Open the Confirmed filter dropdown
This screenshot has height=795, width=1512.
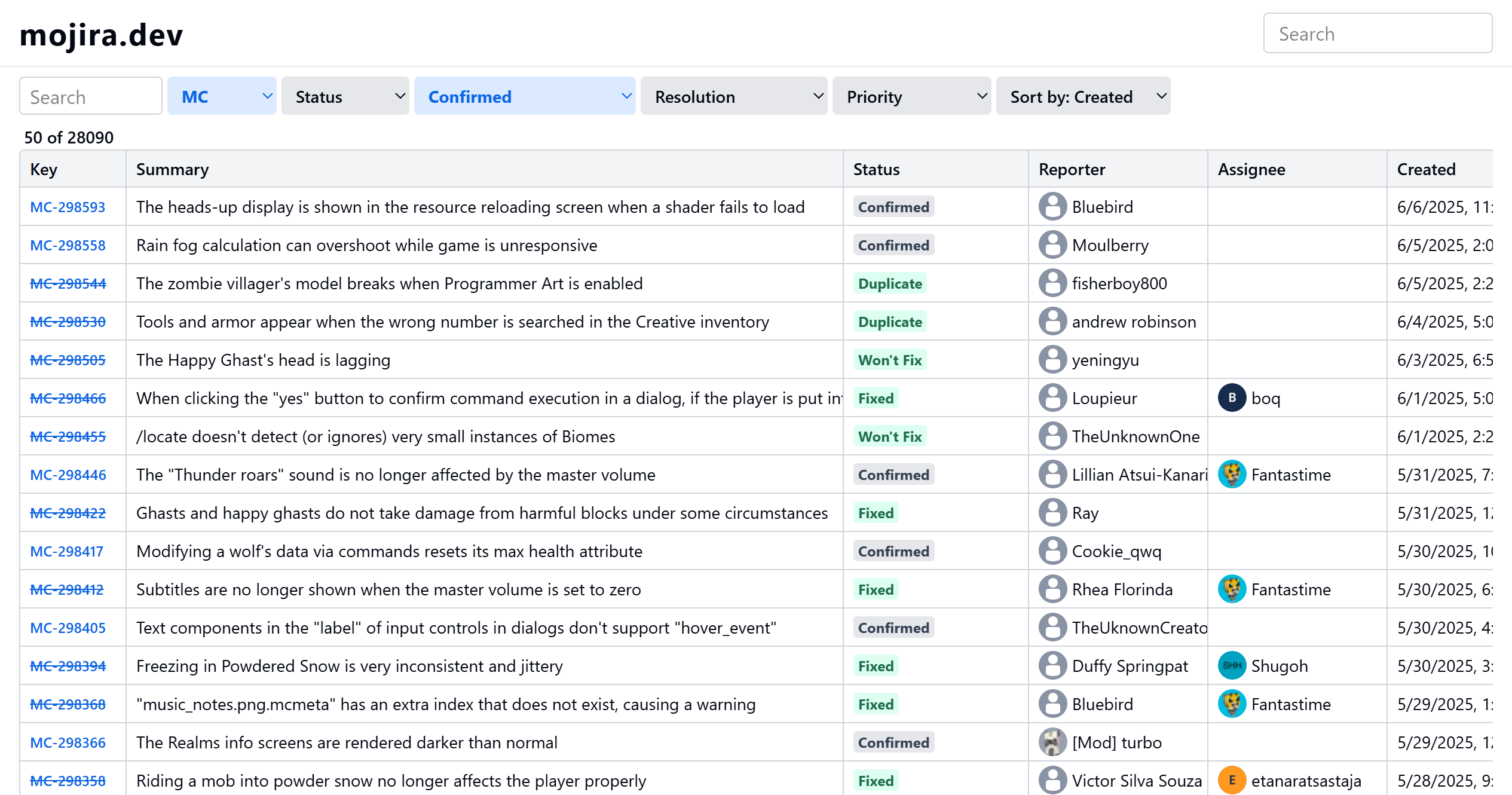524,96
